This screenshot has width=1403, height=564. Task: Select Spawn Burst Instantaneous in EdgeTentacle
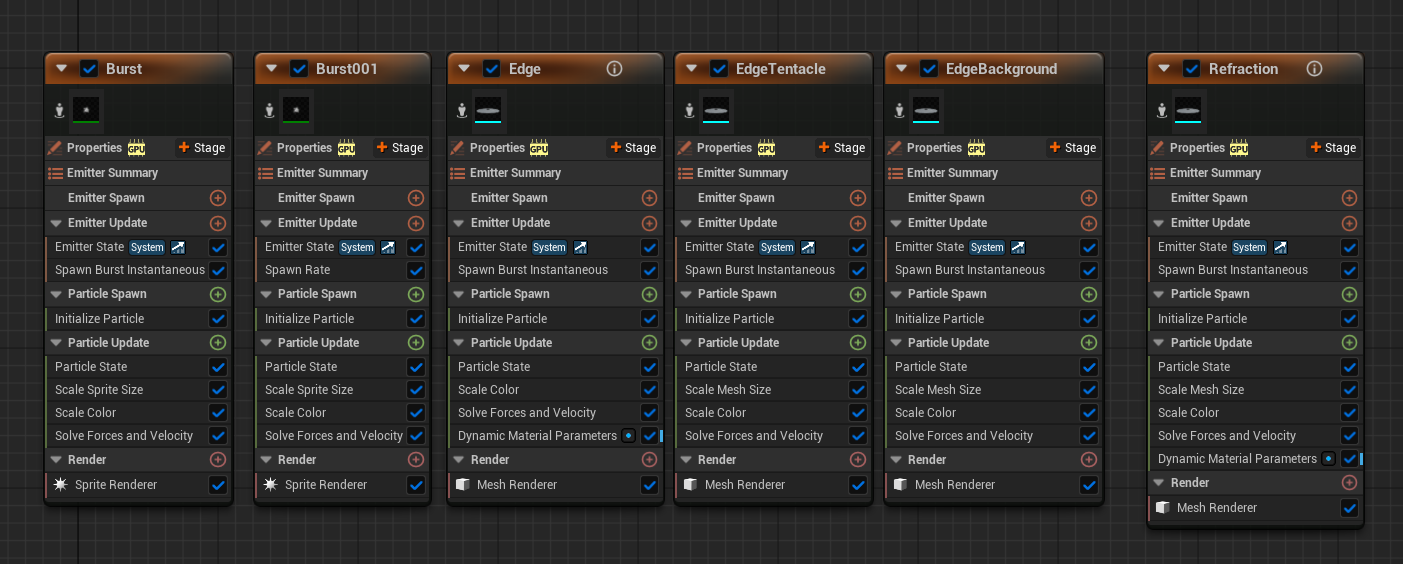pyautogui.click(x=760, y=270)
